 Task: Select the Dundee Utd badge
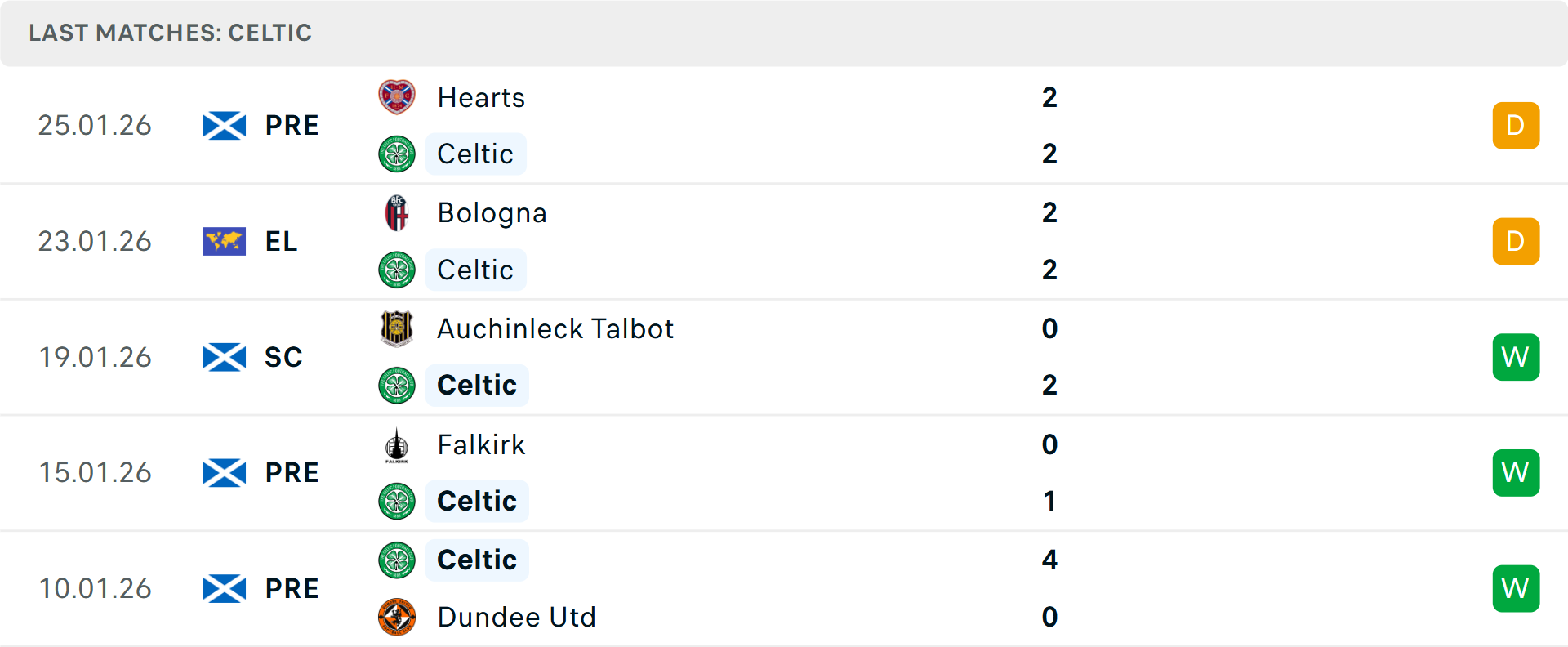coord(397,618)
